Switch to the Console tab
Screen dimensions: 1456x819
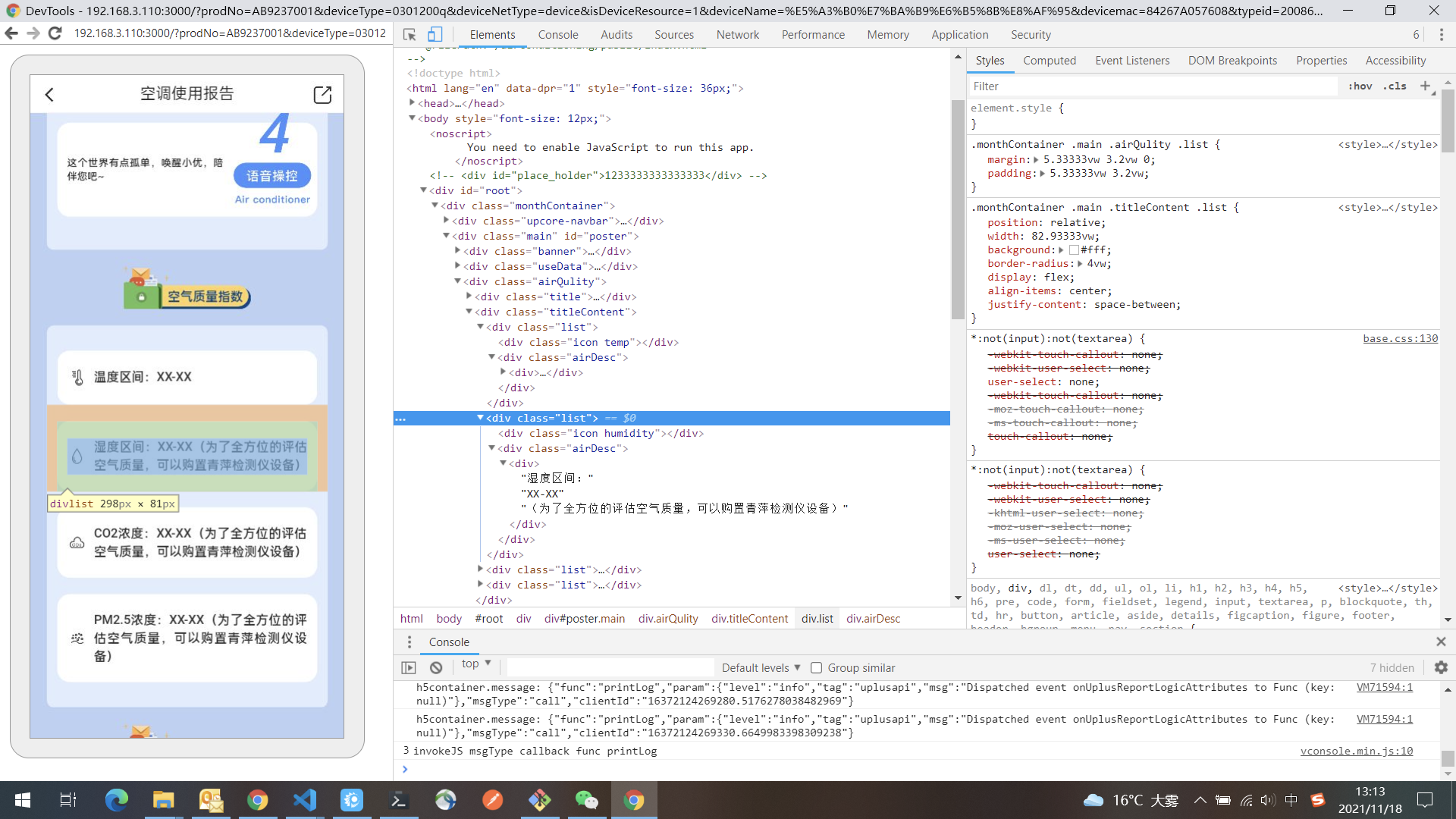557,35
